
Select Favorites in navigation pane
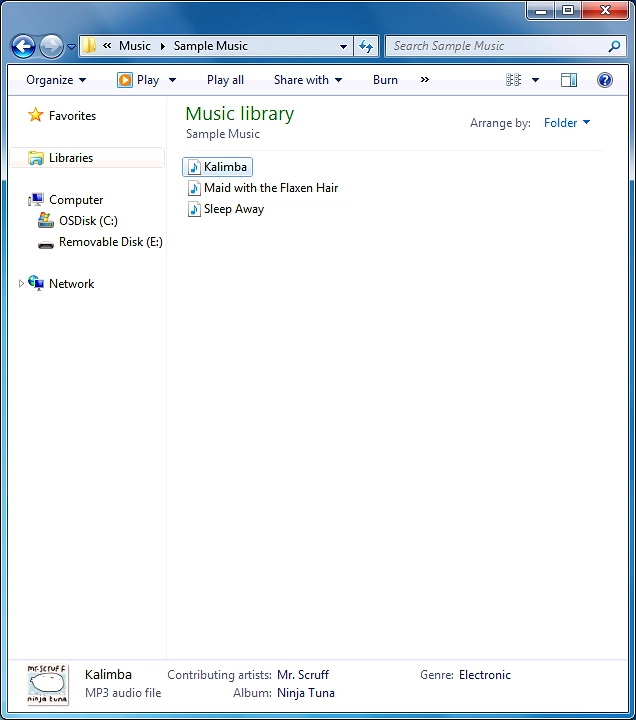coord(72,116)
